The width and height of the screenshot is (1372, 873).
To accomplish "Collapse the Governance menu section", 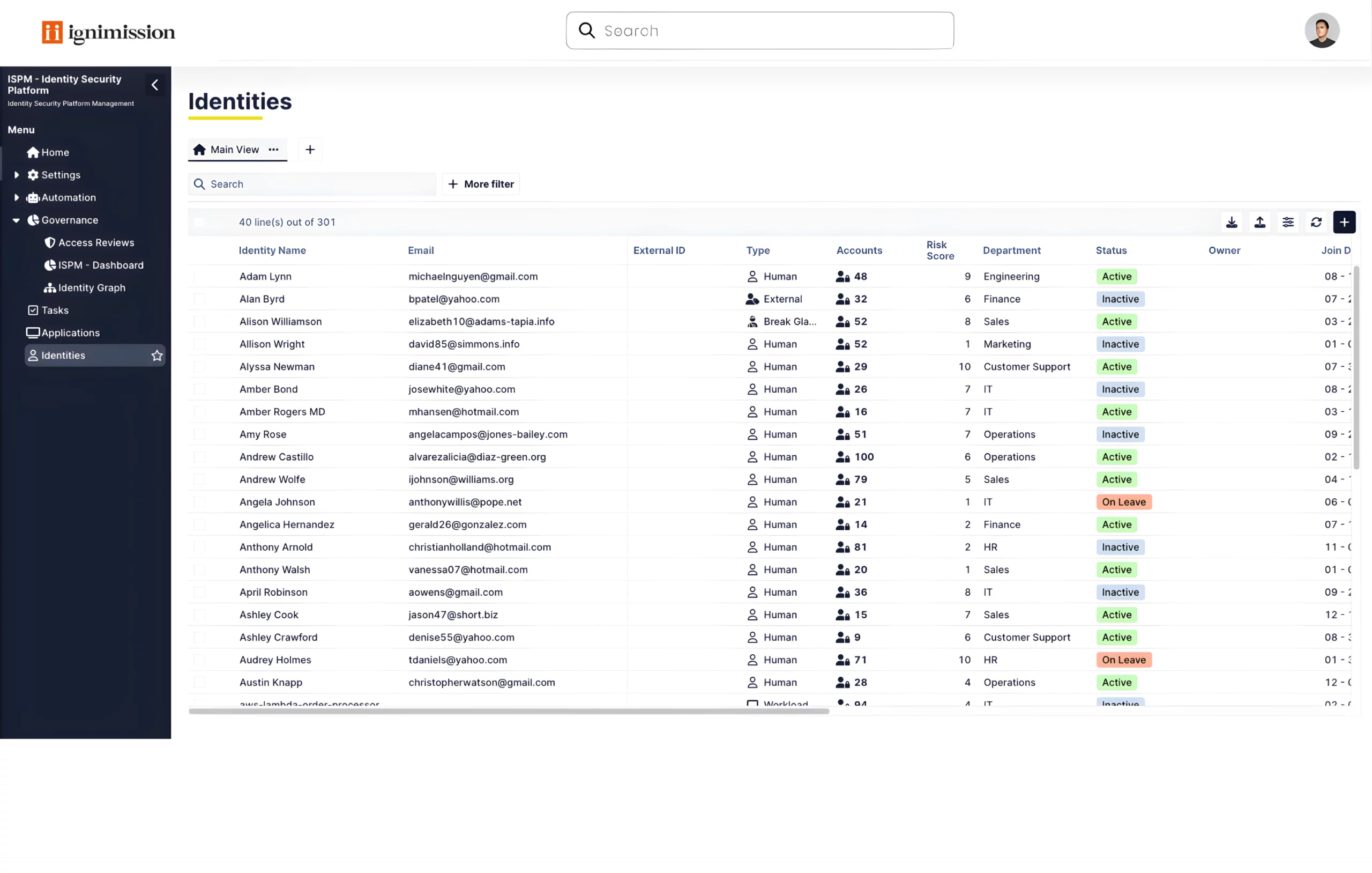I will tap(17, 220).
